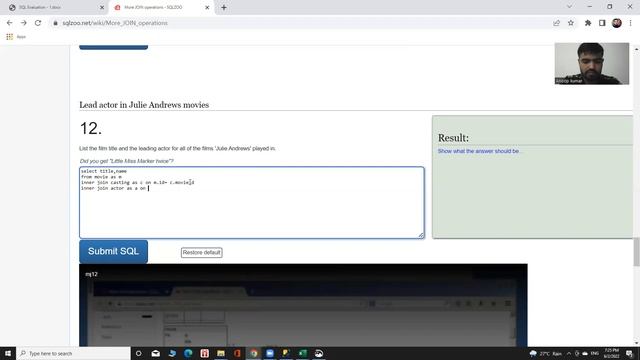640x360 pixels.
Task: Open a new browser tab
Action: (224, 7)
